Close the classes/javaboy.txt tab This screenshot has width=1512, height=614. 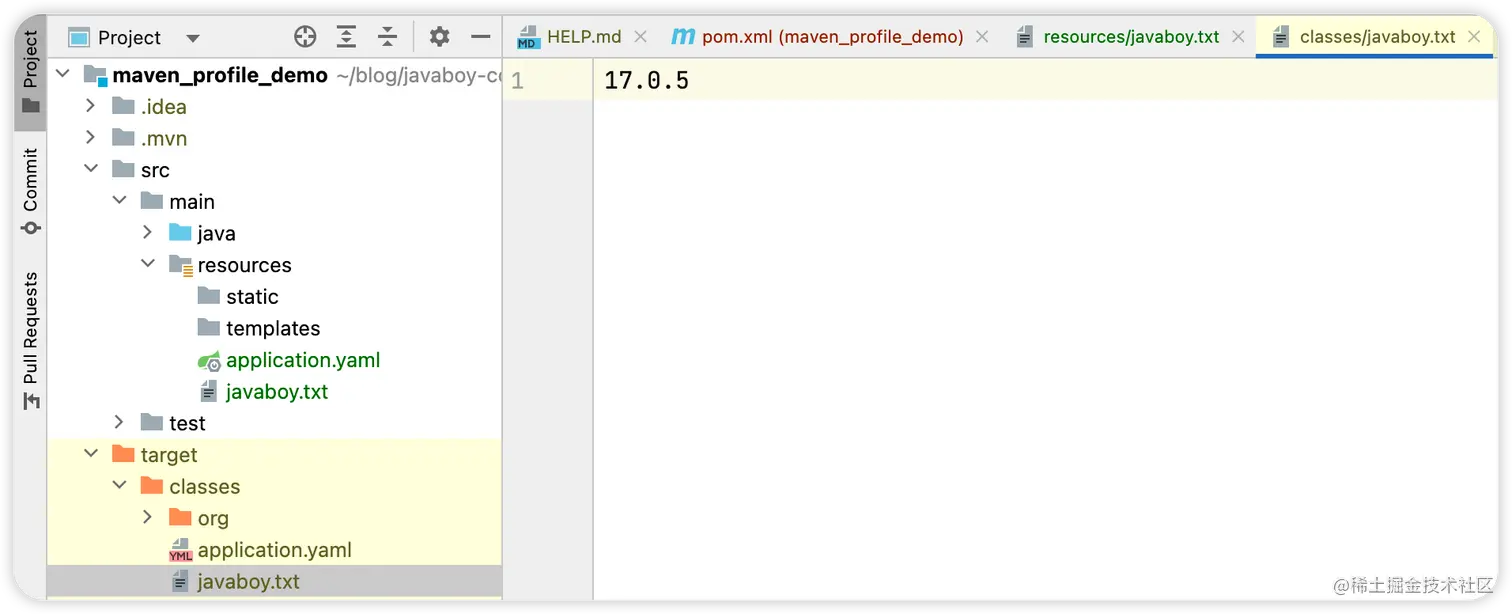1474,37
